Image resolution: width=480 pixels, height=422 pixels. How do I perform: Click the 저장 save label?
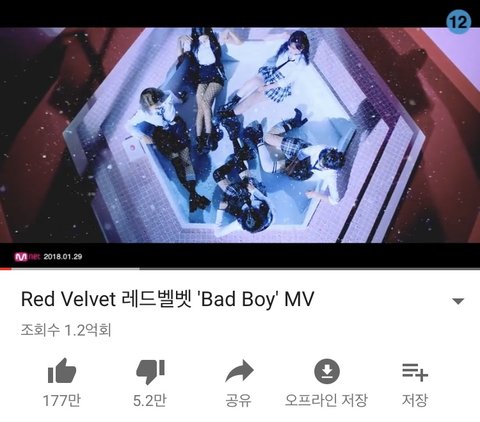[415, 400]
